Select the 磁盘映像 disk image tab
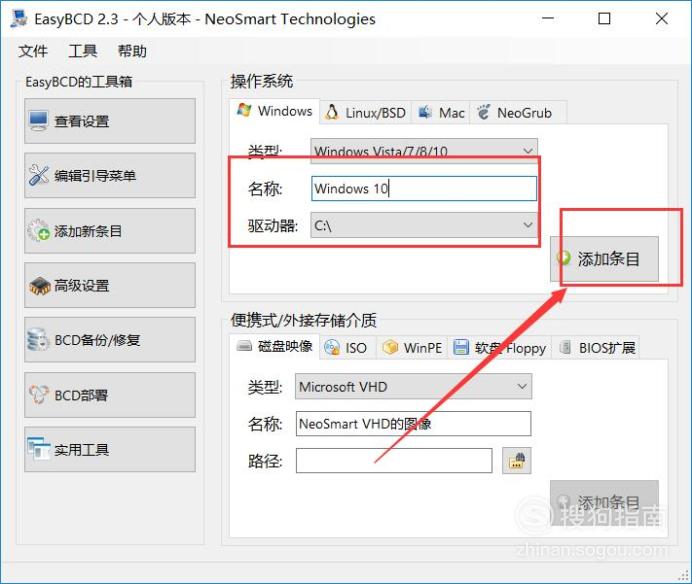This screenshot has width=692, height=584. point(275,347)
